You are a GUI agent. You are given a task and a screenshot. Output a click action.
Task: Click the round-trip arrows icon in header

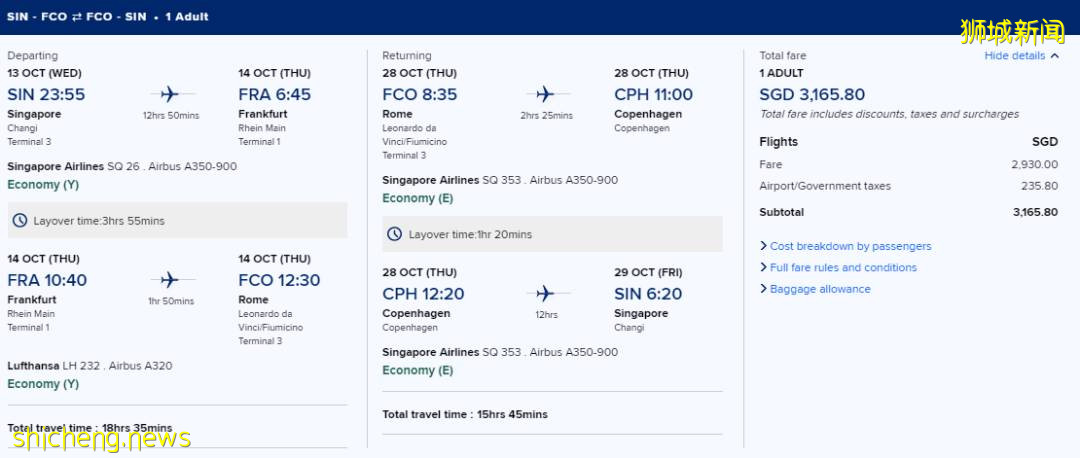tap(74, 17)
